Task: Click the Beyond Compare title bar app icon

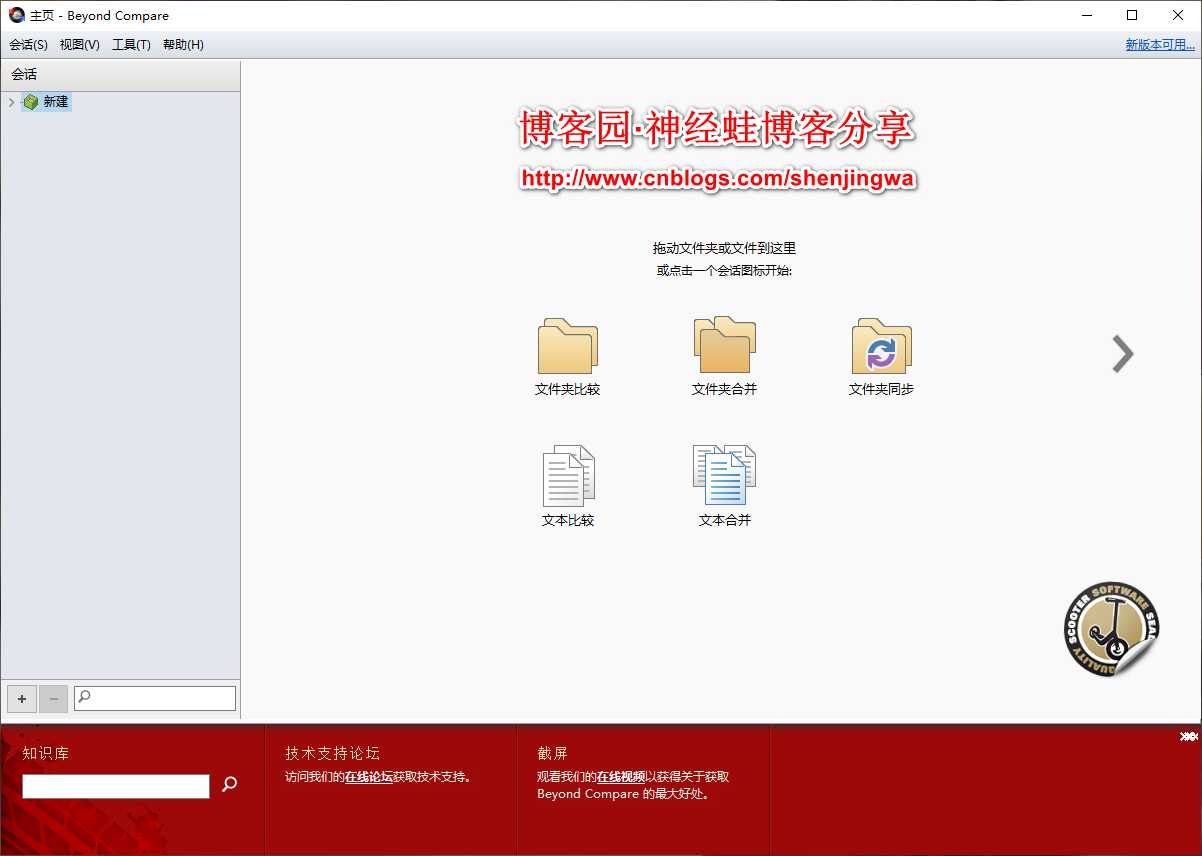Action: (17, 15)
